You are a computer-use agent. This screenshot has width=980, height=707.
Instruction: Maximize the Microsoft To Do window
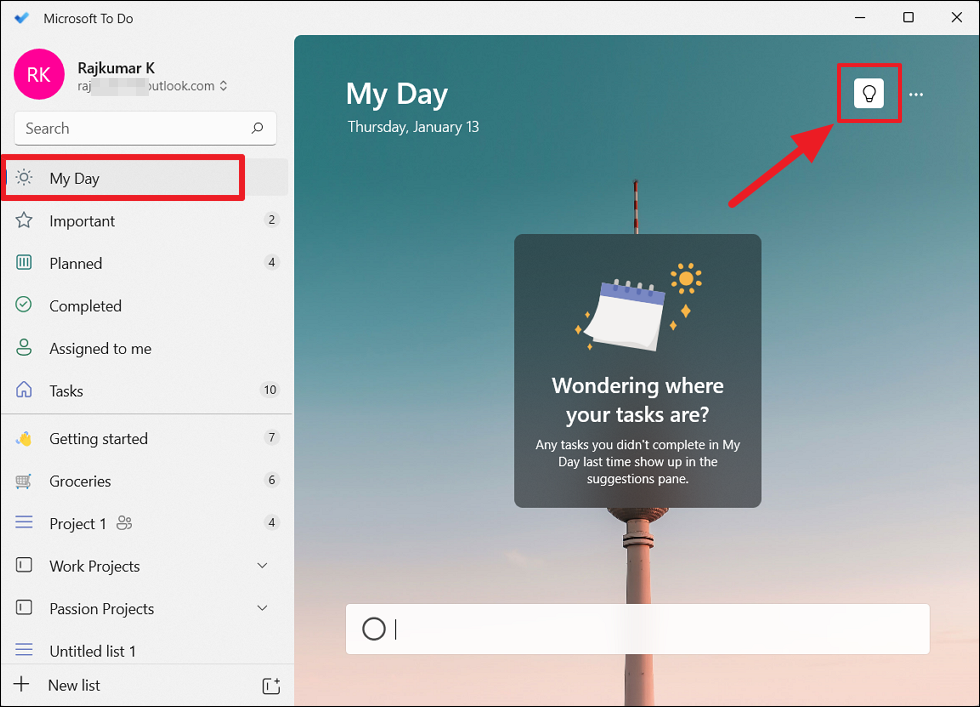[908, 18]
